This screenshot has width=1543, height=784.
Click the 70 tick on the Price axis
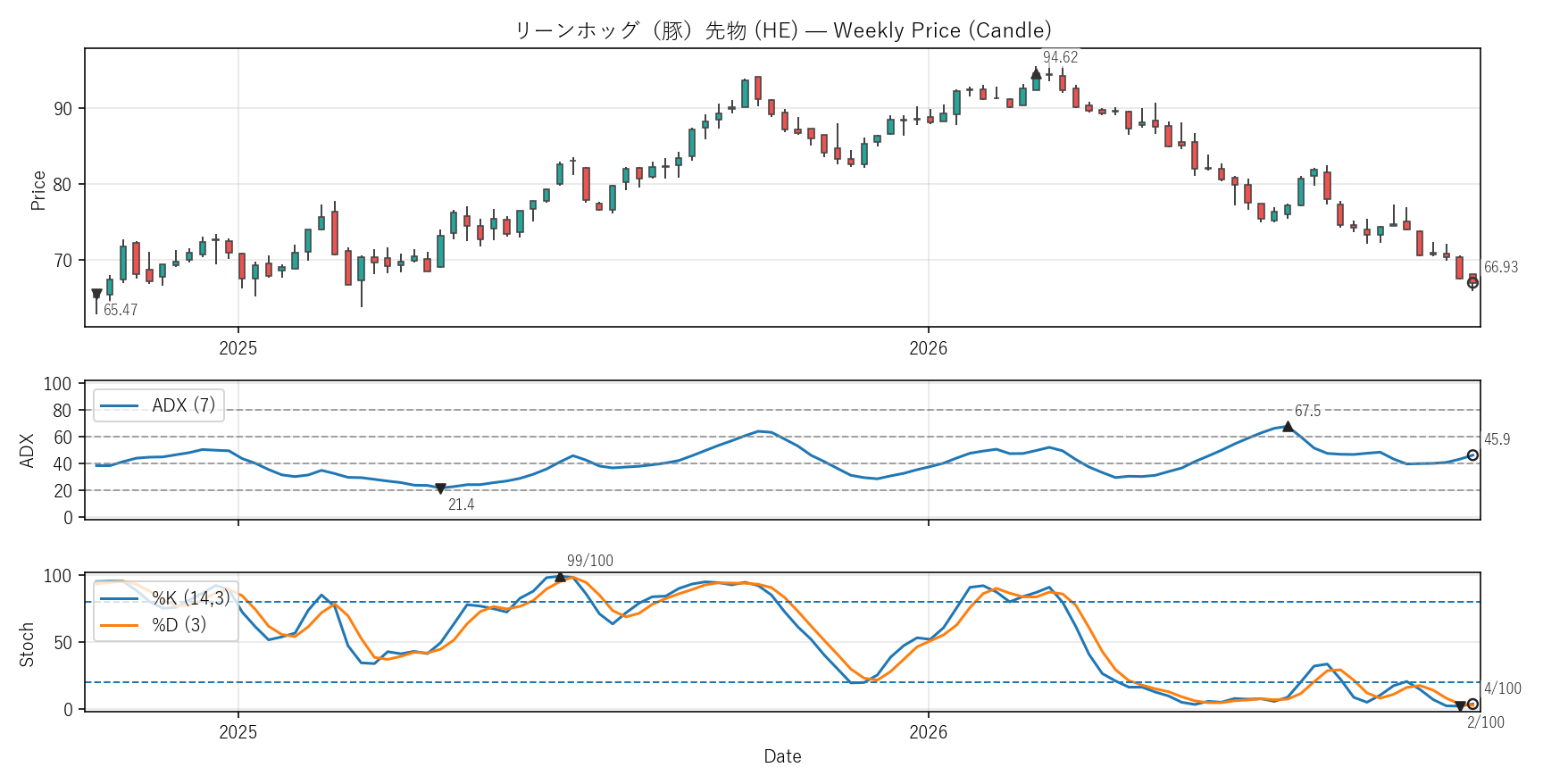point(63,261)
